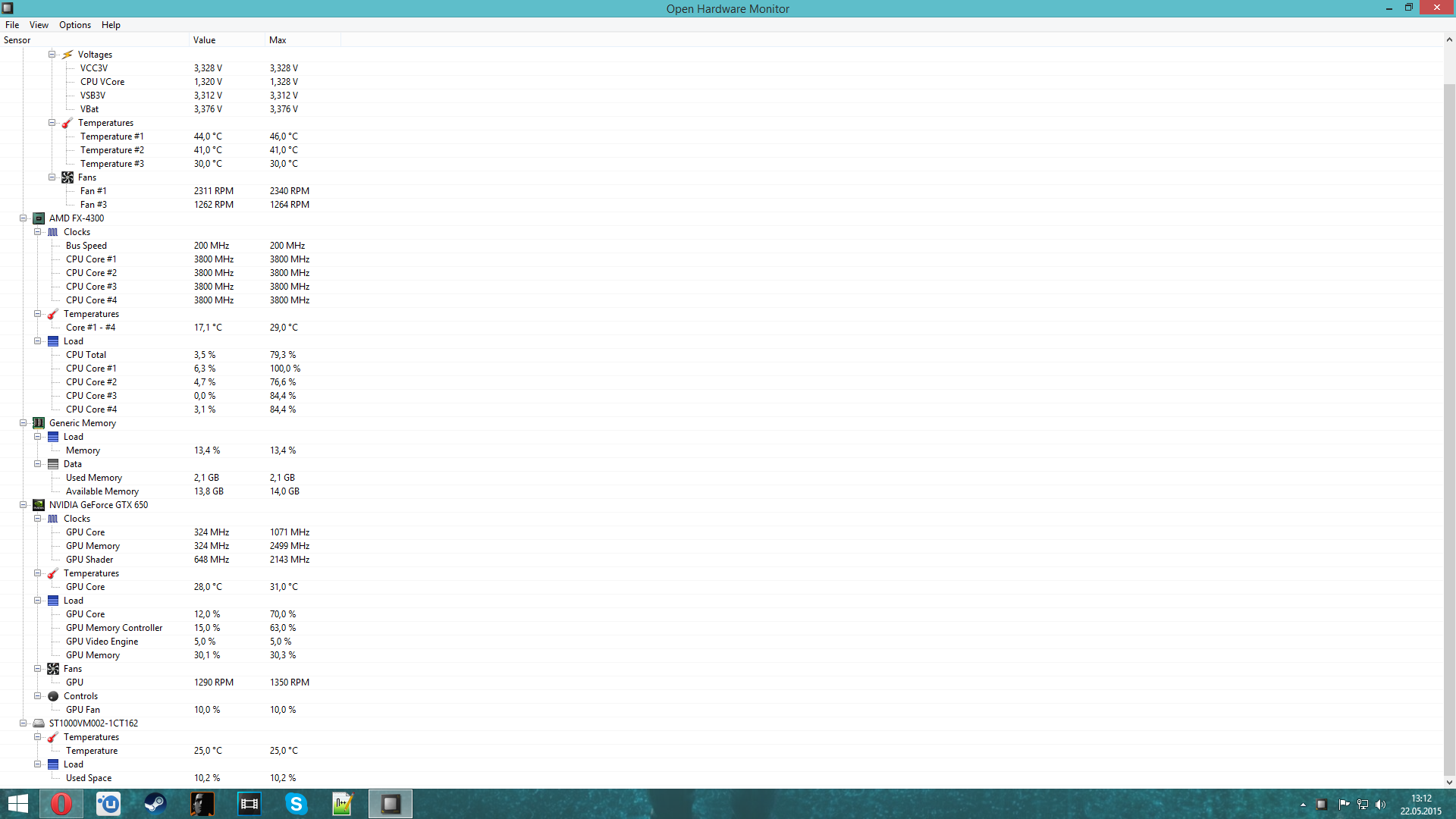This screenshot has width=1456, height=819.
Task: Collapse the Voltages group
Action: click(x=52, y=55)
